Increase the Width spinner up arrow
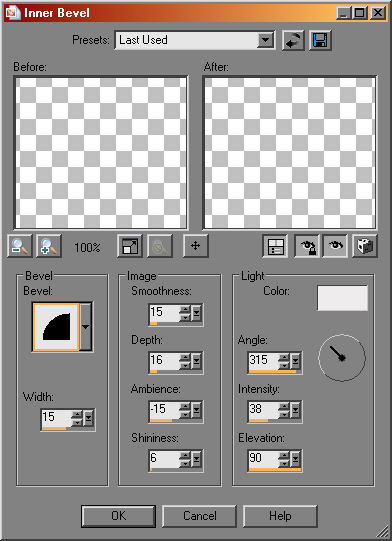 coord(78,414)
